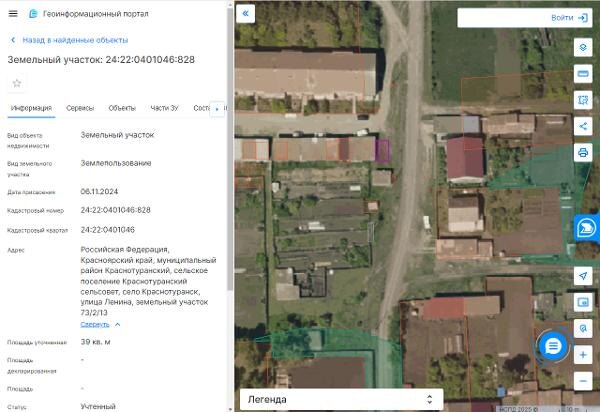Expand the Легенда dropdown
Image resolution: width=600 pixels, height=412 pixels.
pos(341,399)
